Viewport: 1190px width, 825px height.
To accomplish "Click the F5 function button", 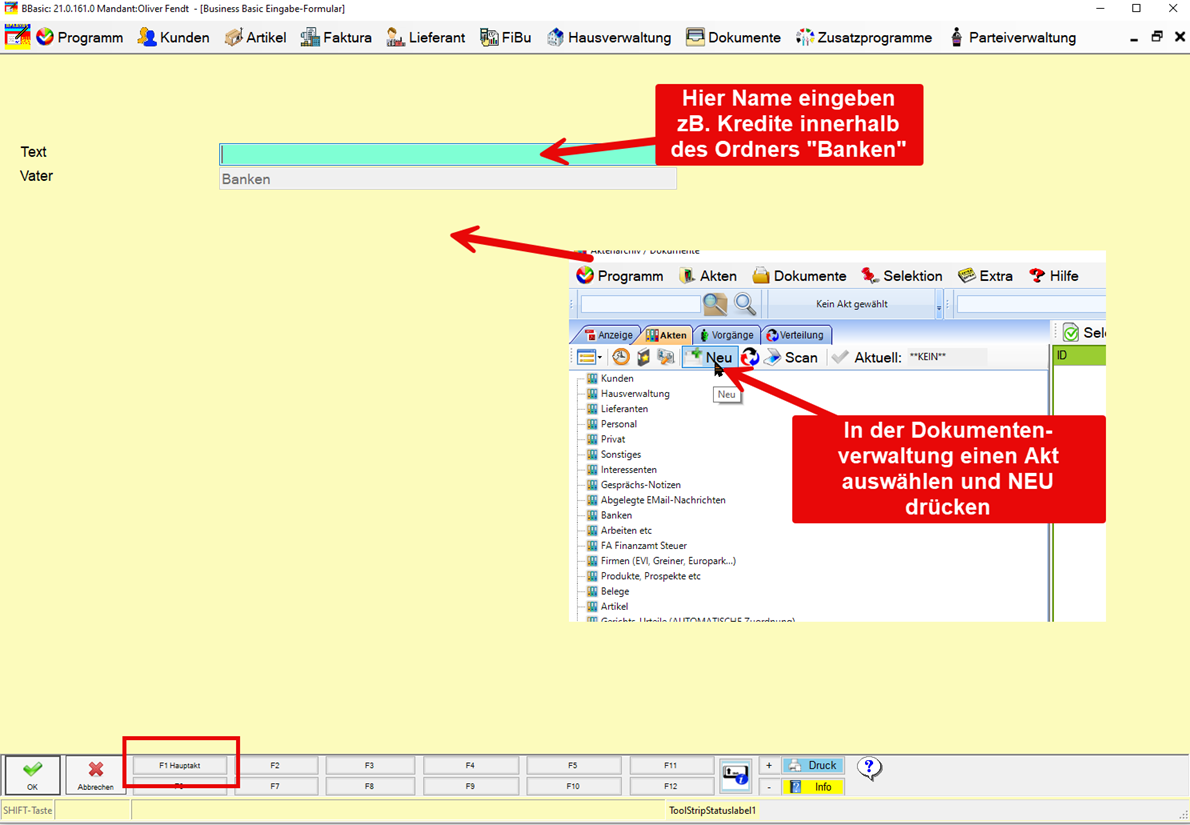I will pos(573,765).
